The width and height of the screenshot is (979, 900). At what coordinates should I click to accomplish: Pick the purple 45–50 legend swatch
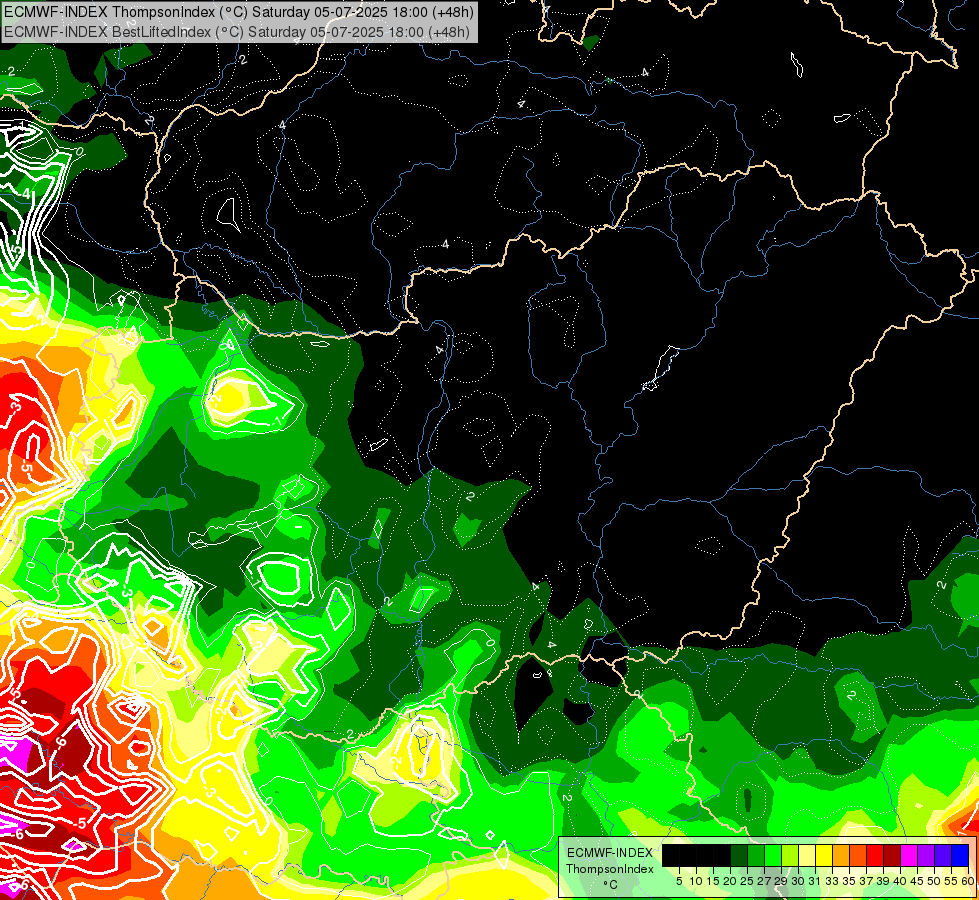[x=926, y=855]
